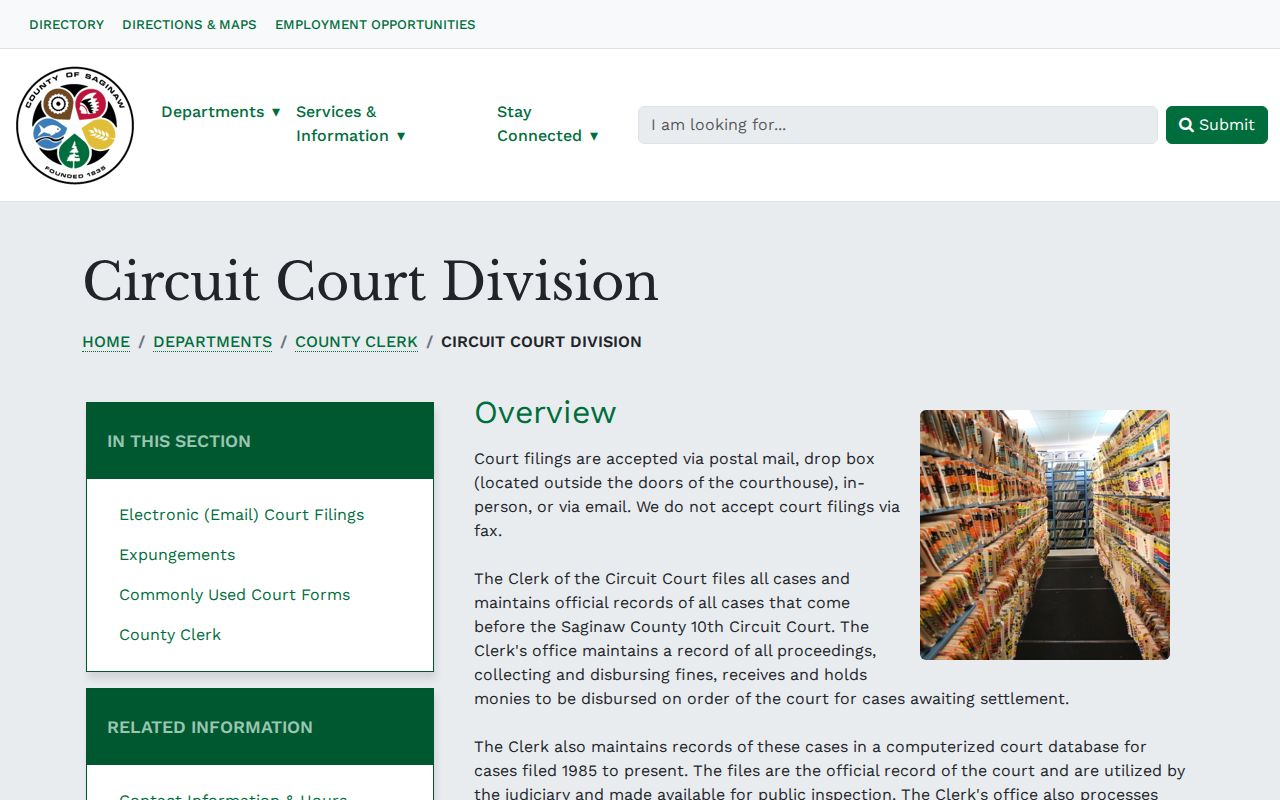Click the 'RELATED INFORMATION' header
Screen dimensions: 1280x800
point(260,727)
